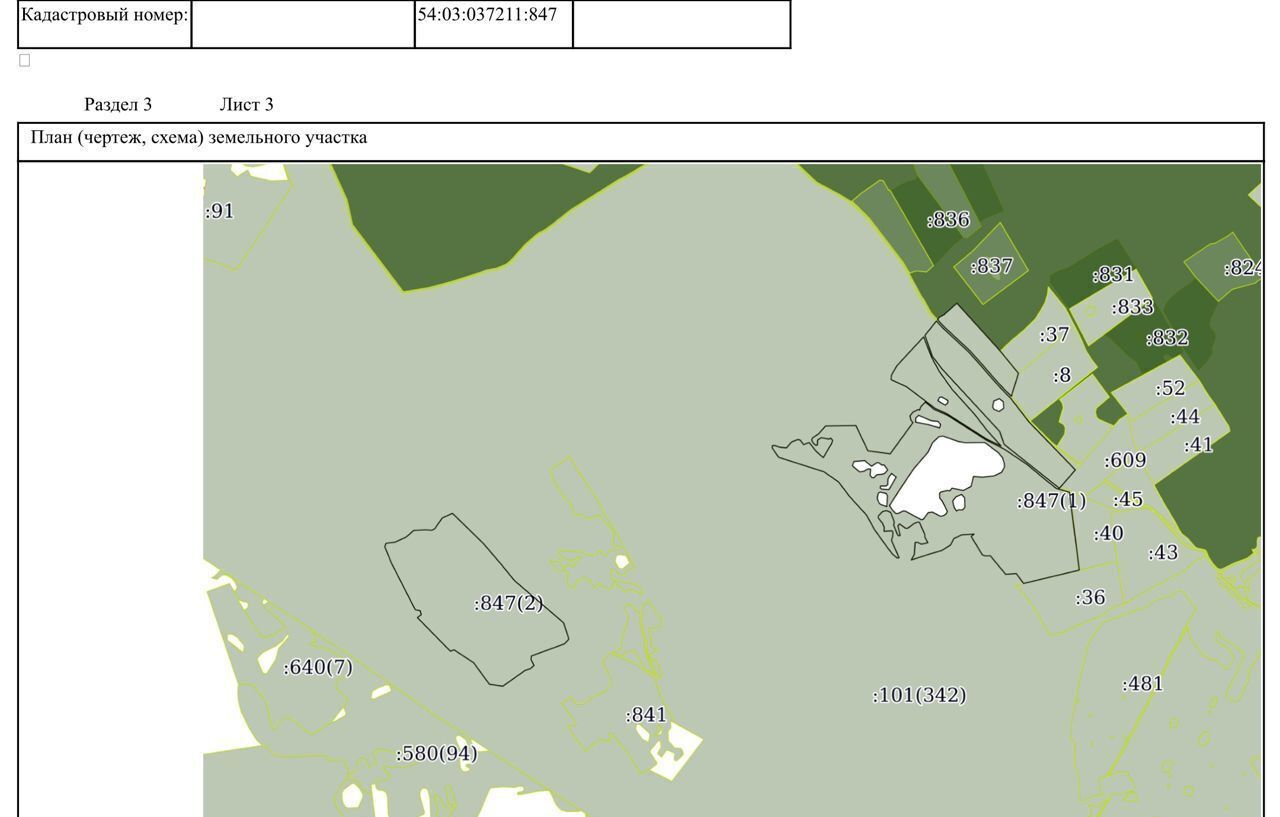Click parcel label :837
Viewport: 1280px width, 817px height.
[992, 266]
